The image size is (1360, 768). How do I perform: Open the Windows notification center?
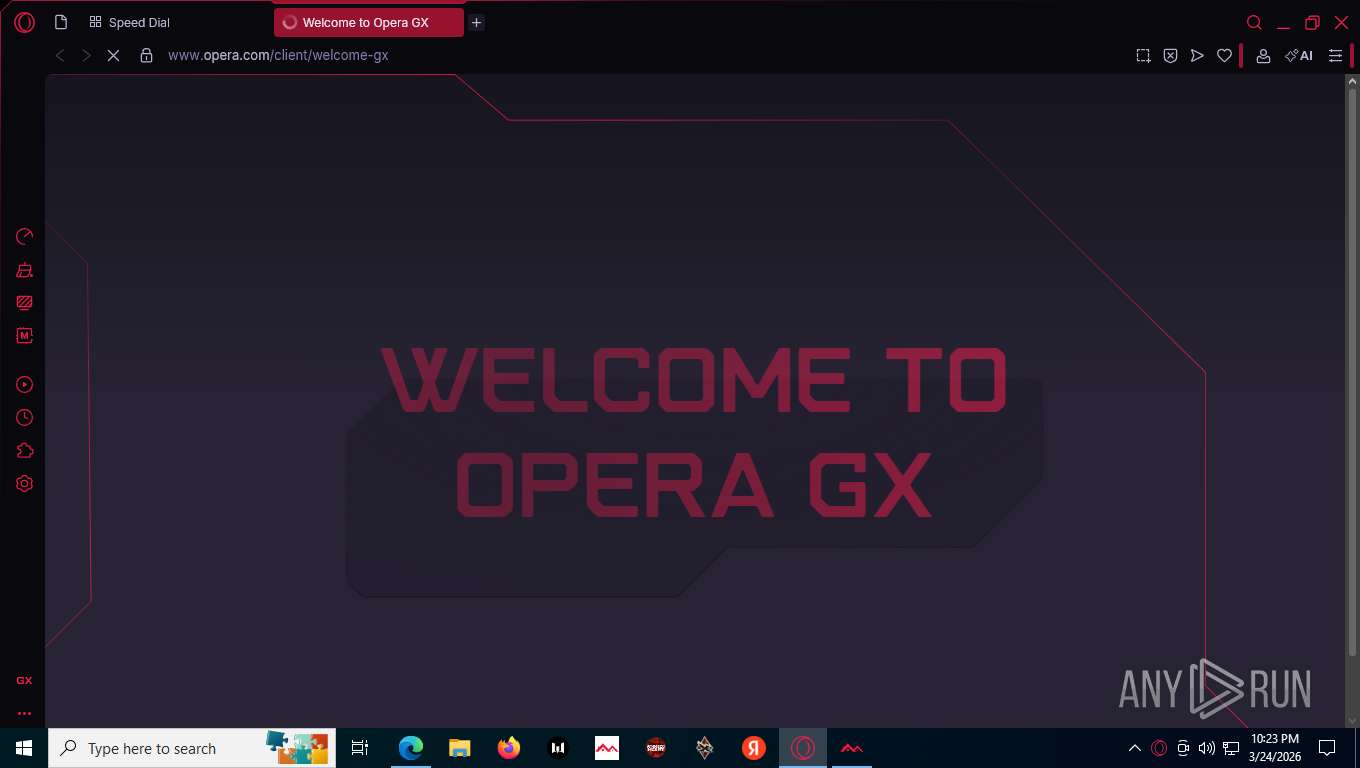[1327, 748]
